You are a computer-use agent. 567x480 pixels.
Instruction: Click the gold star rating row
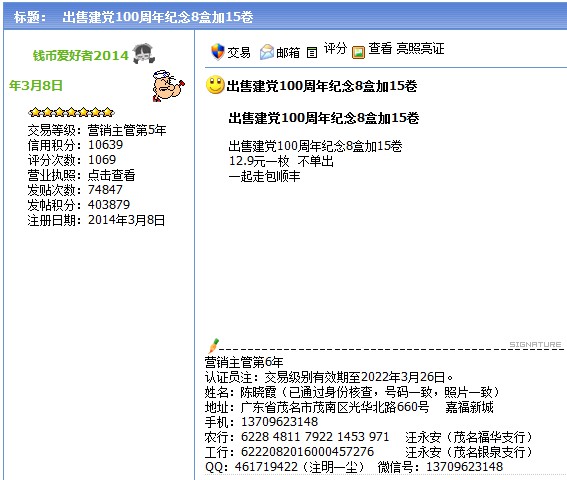[x=71, y=112]
